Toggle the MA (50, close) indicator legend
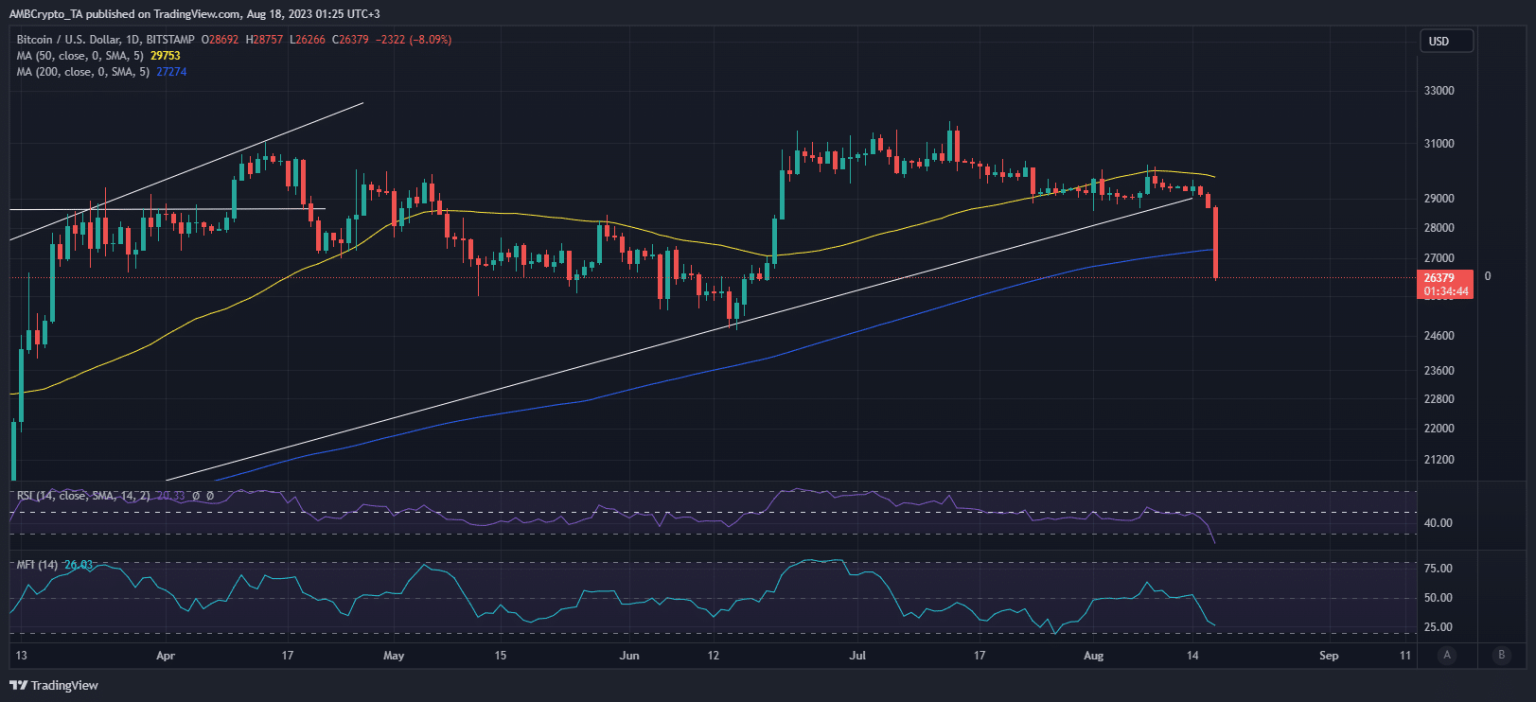Screen dimensions: 1536x702 (80, 57)
